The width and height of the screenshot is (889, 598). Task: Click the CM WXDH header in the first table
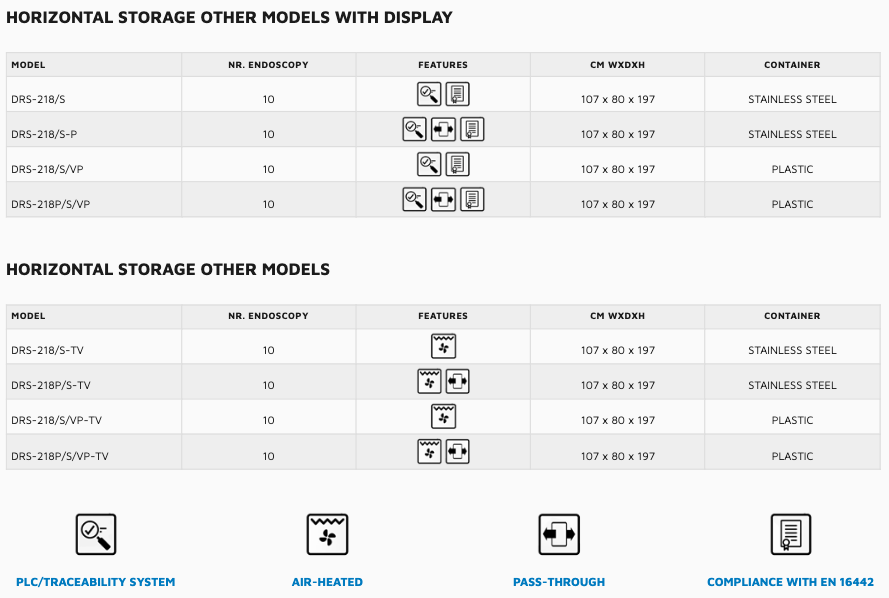(x=617, y=65)
